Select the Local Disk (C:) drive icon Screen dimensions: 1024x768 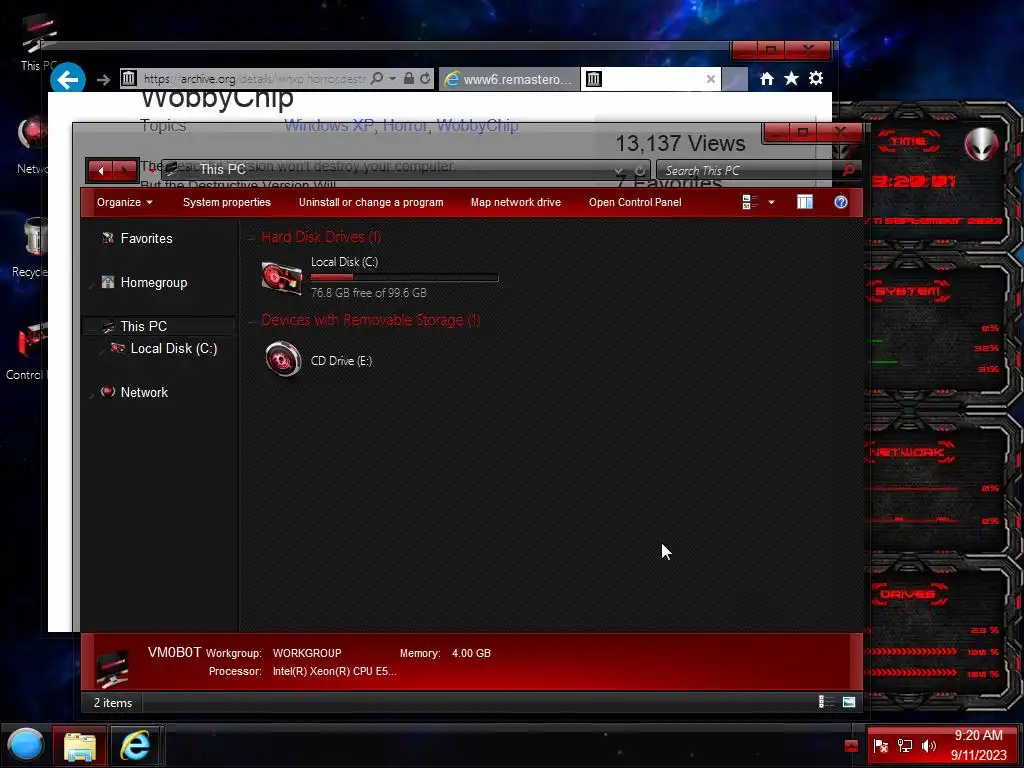coord(282,278)
